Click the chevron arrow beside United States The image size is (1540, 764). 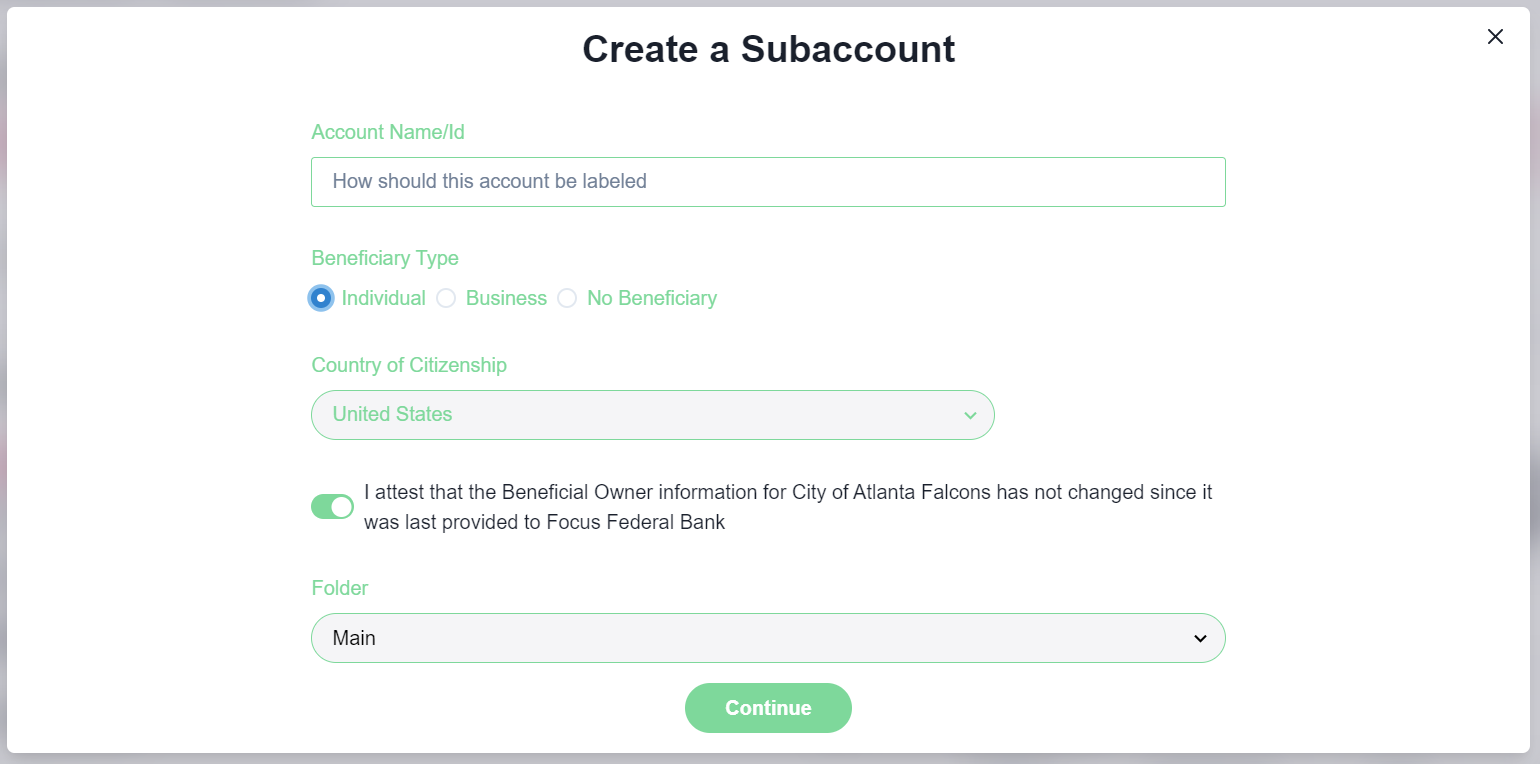969,416
